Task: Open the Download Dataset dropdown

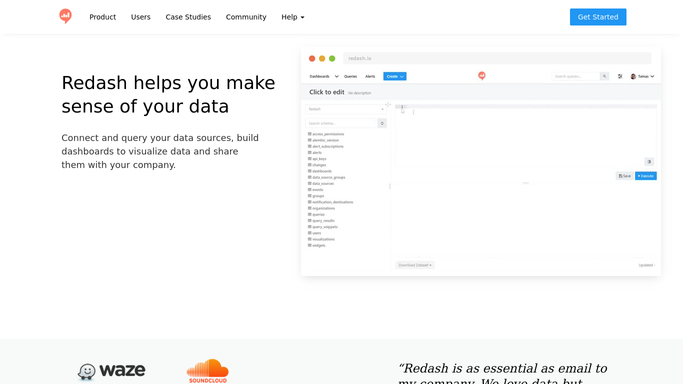Action: (x=415, y=265)
